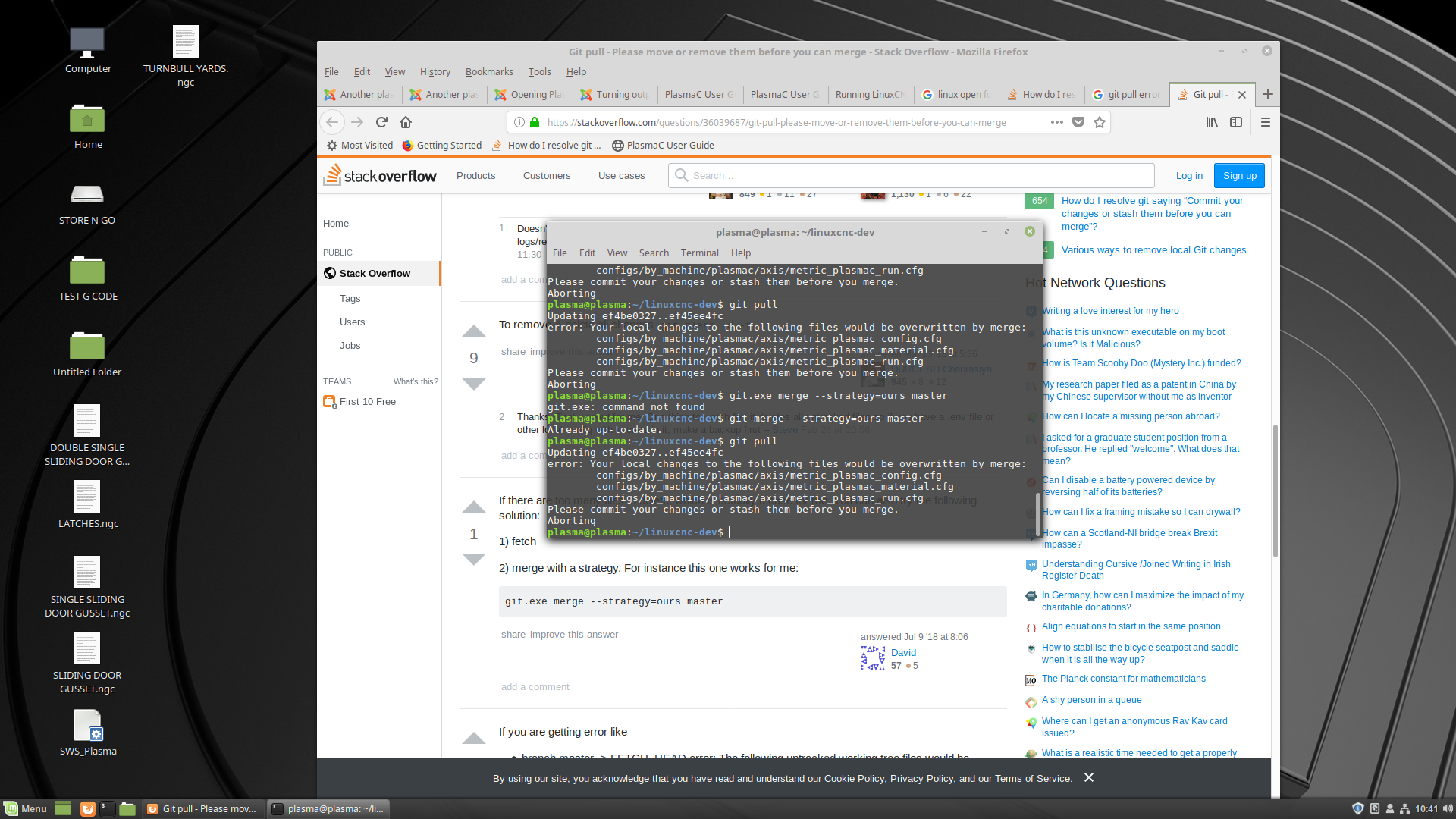Open Computer desktop icon

tap(87, 51)
